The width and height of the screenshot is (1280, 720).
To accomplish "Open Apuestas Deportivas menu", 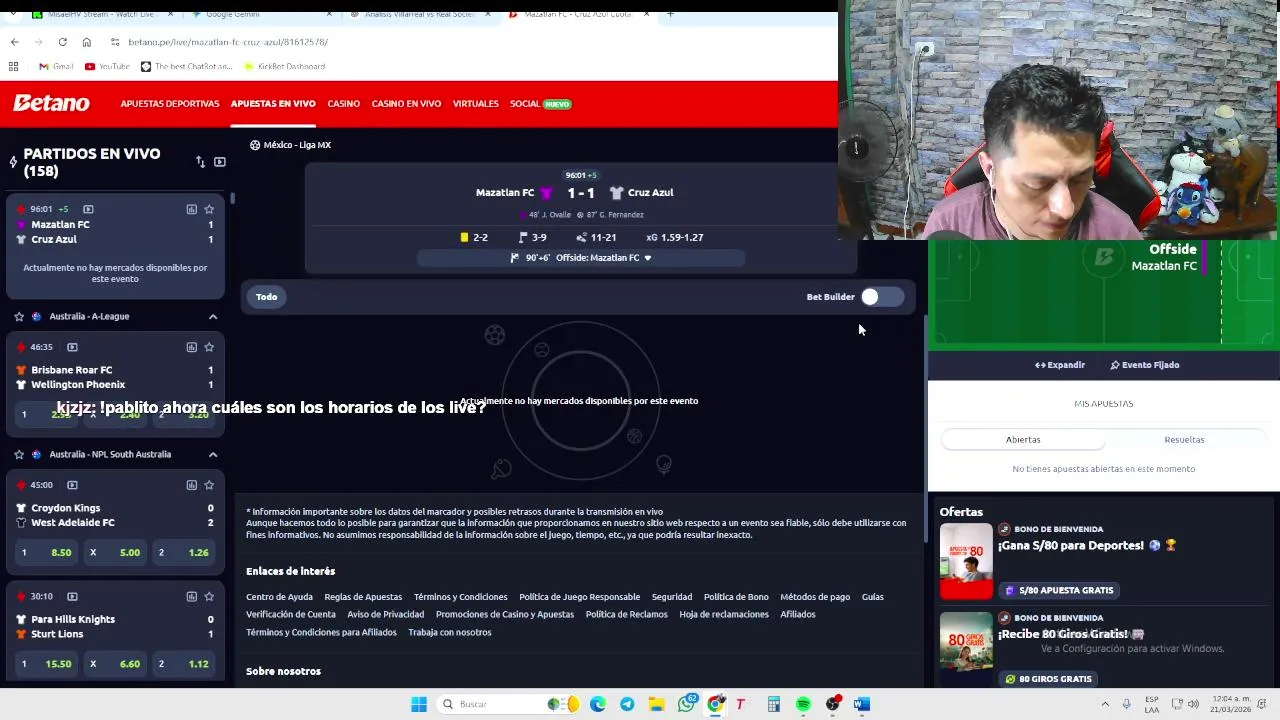I will click(170, 104).
